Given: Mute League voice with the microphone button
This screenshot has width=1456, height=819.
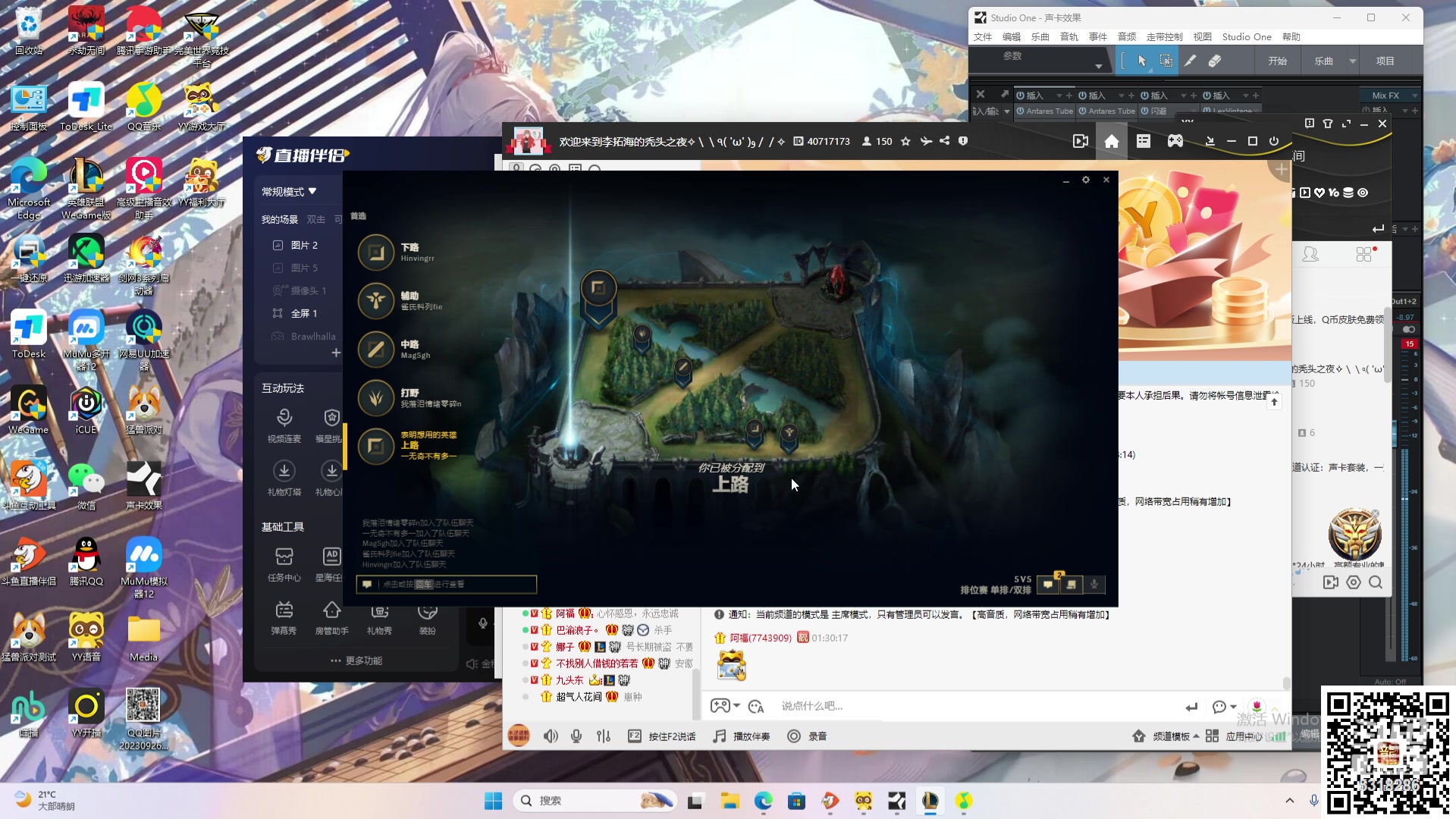Looking at the screenshot, I should point(1094,584).
